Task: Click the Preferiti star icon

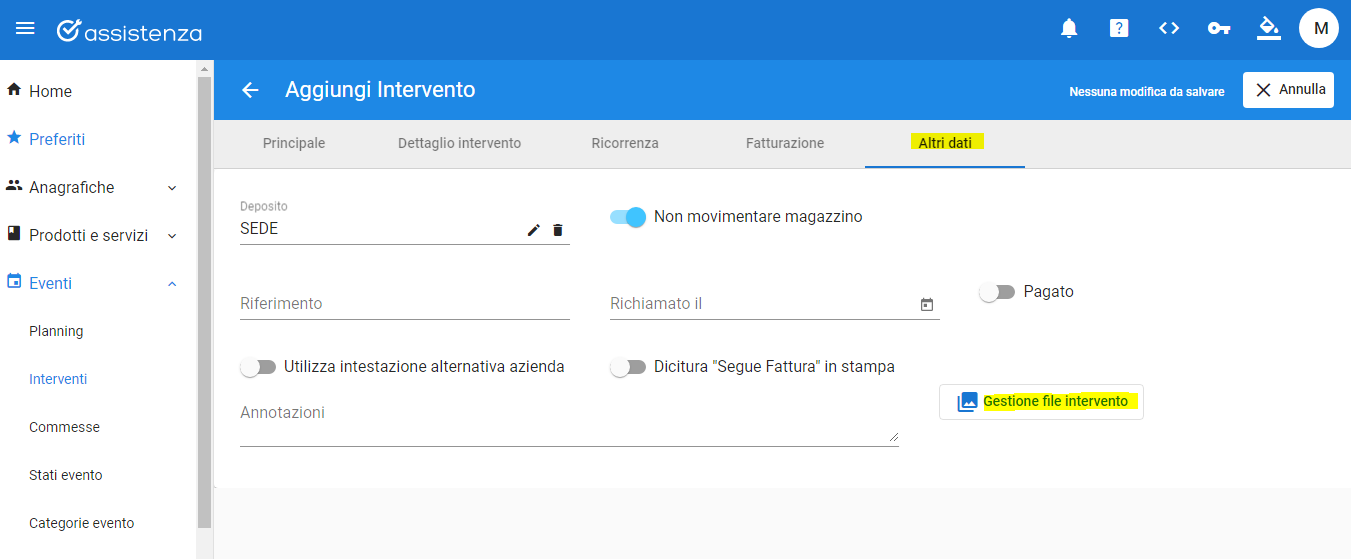Action: pyautogui.click(x=14, y=138)
